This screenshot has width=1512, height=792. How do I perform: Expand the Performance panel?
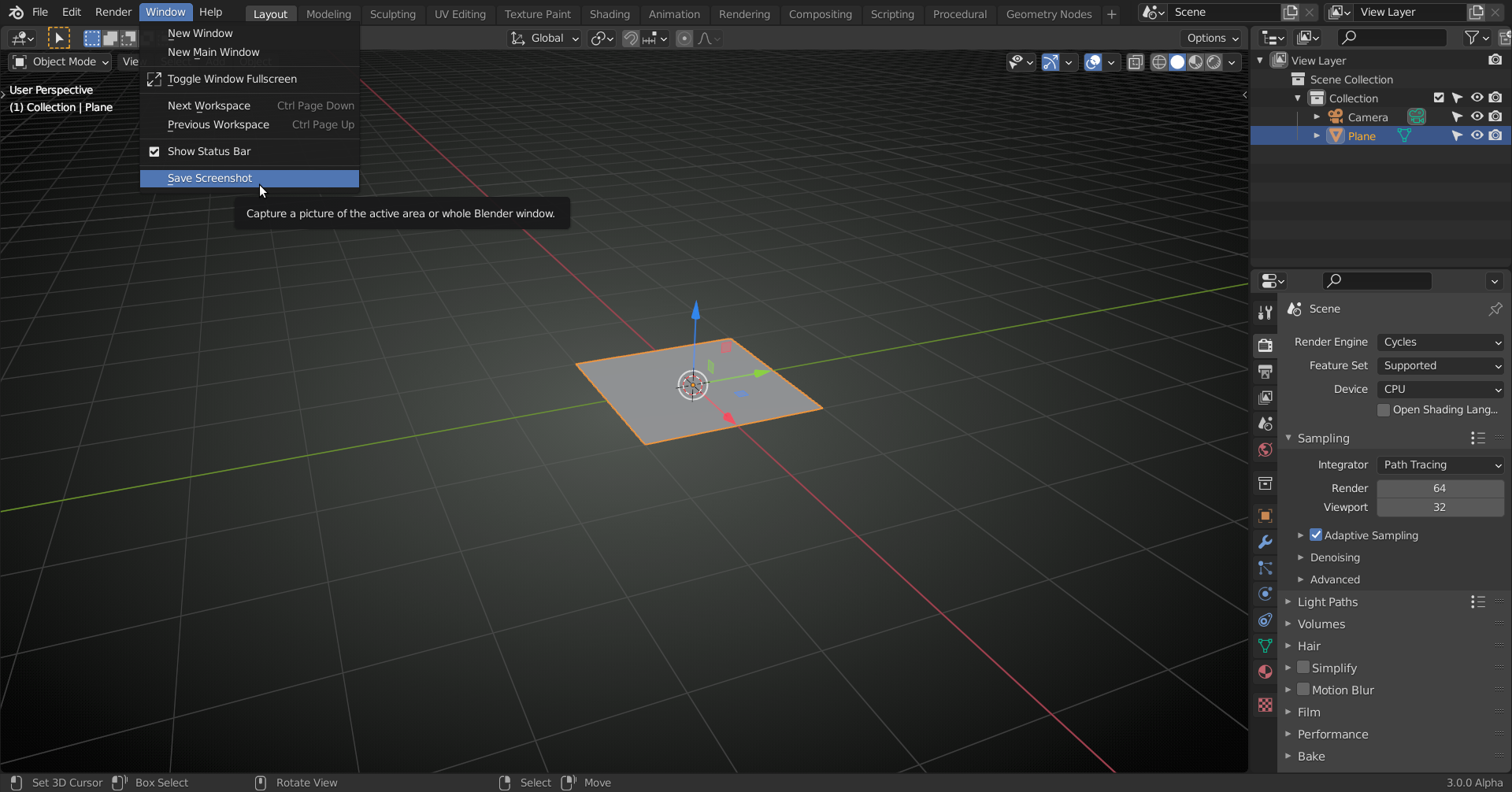[1332, 734]
